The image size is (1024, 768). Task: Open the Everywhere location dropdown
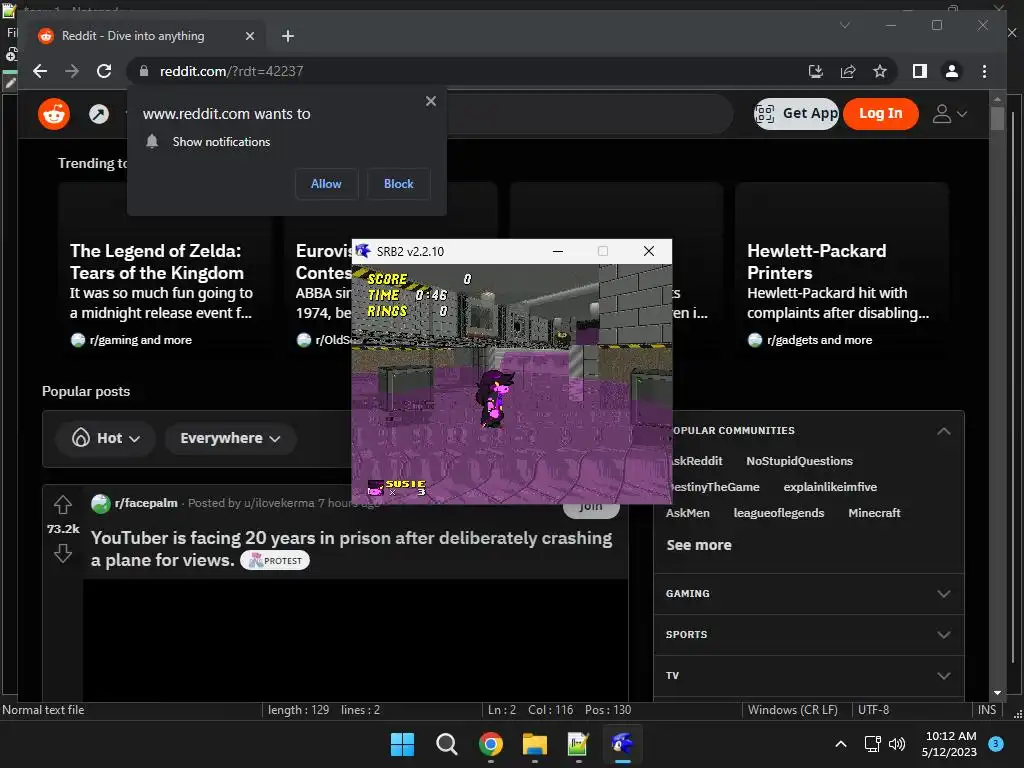[230, 438]
